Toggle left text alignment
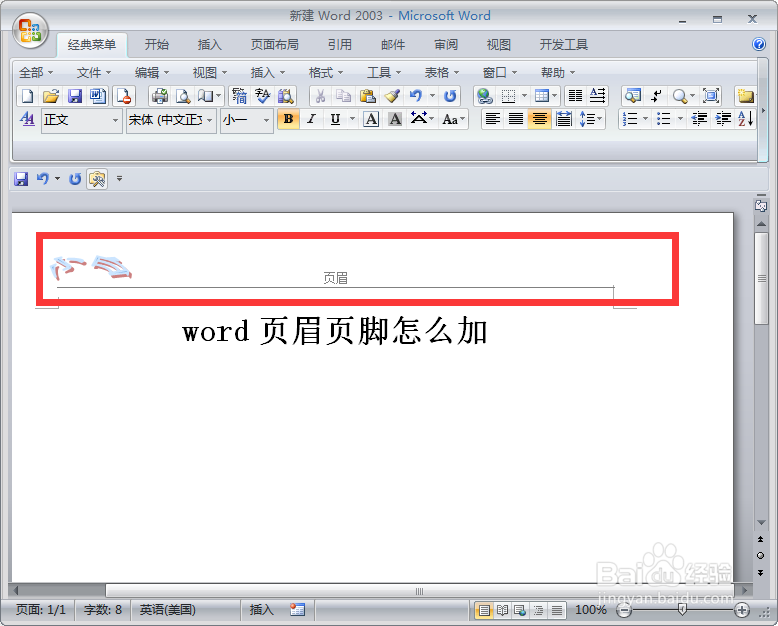The height and width of the screenshot is (626, 778). pos(492,119)
